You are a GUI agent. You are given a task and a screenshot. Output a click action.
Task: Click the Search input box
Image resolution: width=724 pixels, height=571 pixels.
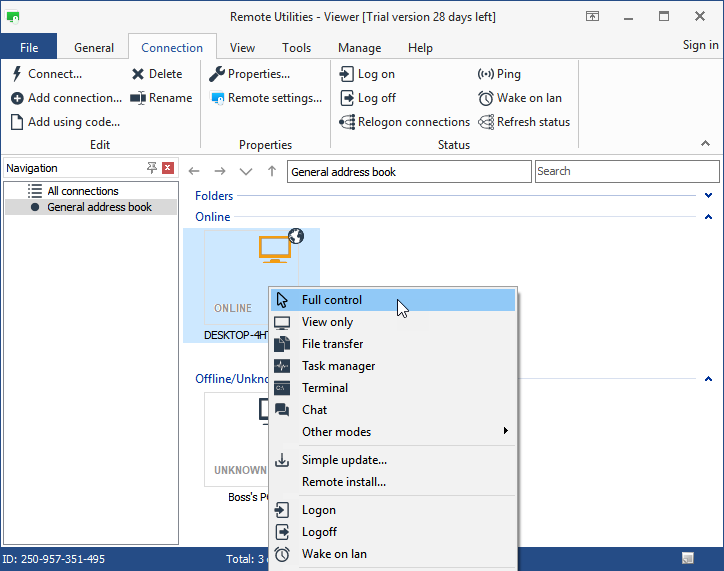pyautogui.click(x=627, y=171)
